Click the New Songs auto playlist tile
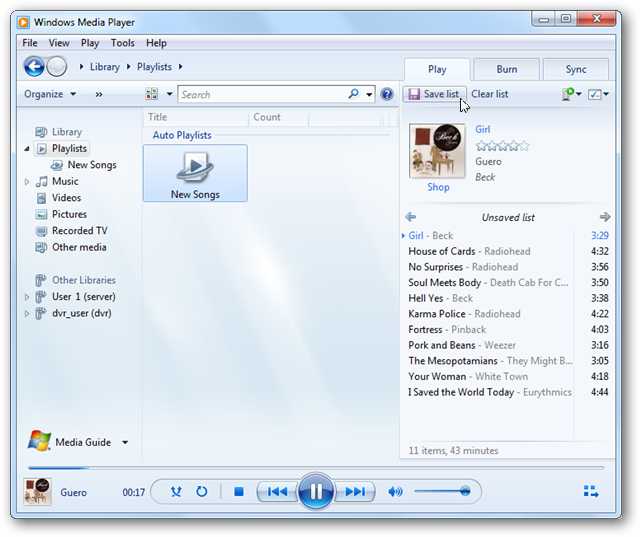 [x=195, y=173]
